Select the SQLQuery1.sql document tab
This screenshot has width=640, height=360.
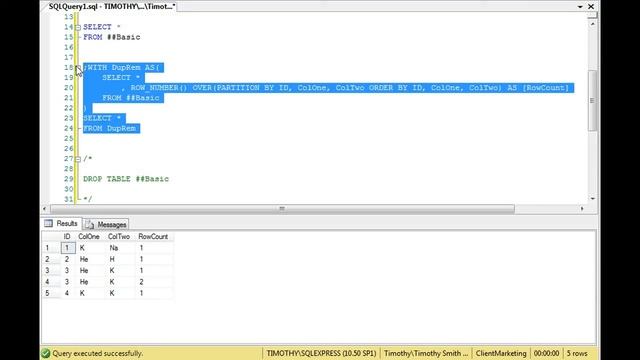111,6
